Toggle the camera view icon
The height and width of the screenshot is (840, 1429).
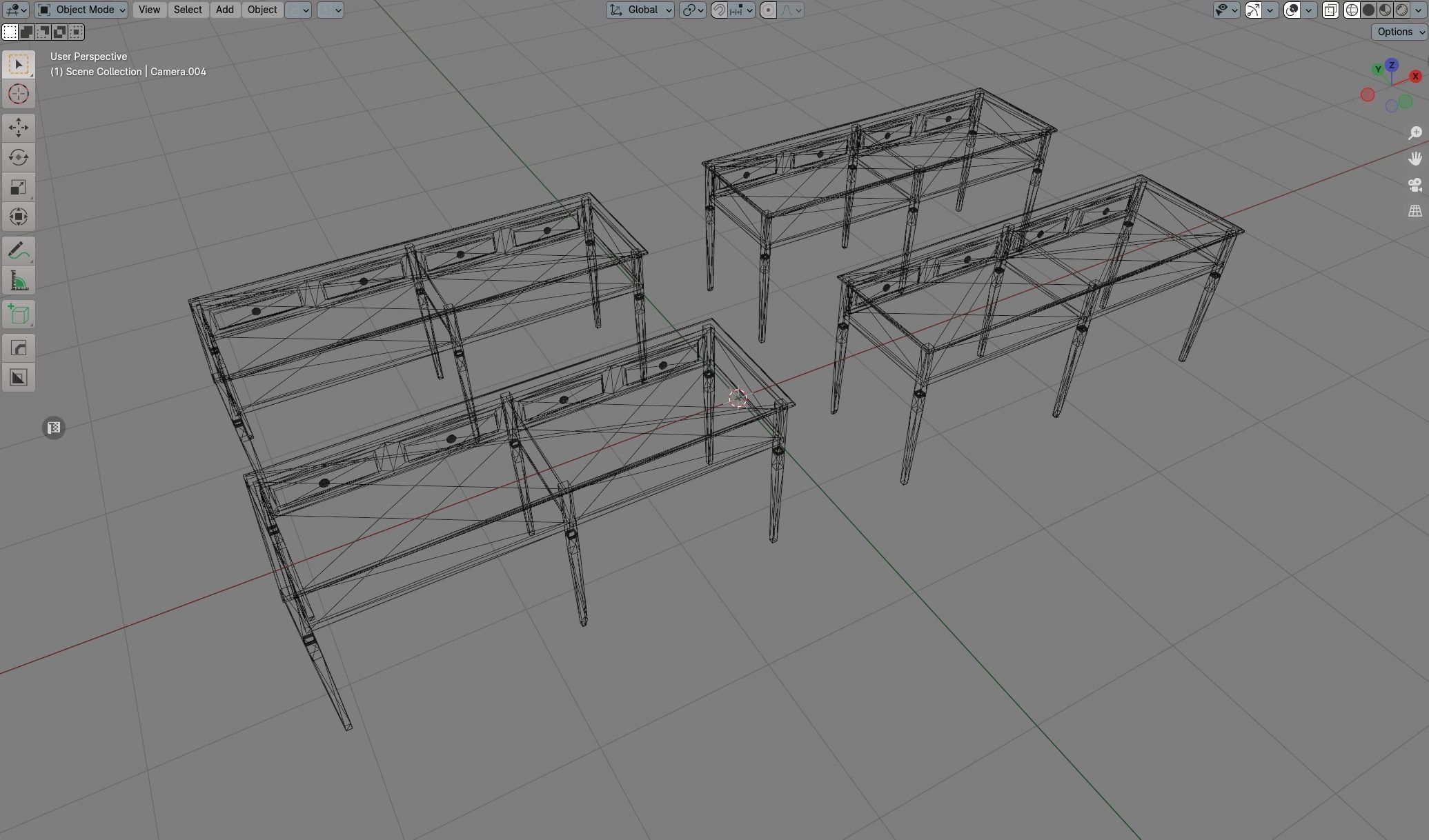(1415, 185)
